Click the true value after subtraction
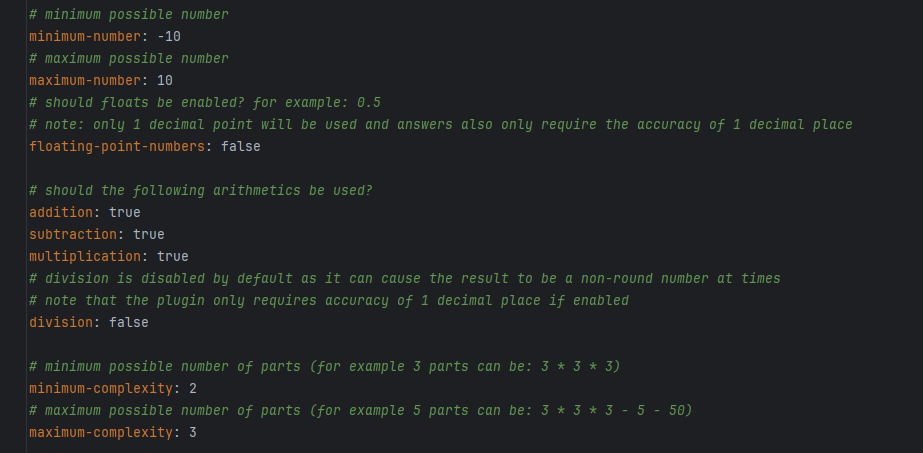 [148, 234]
